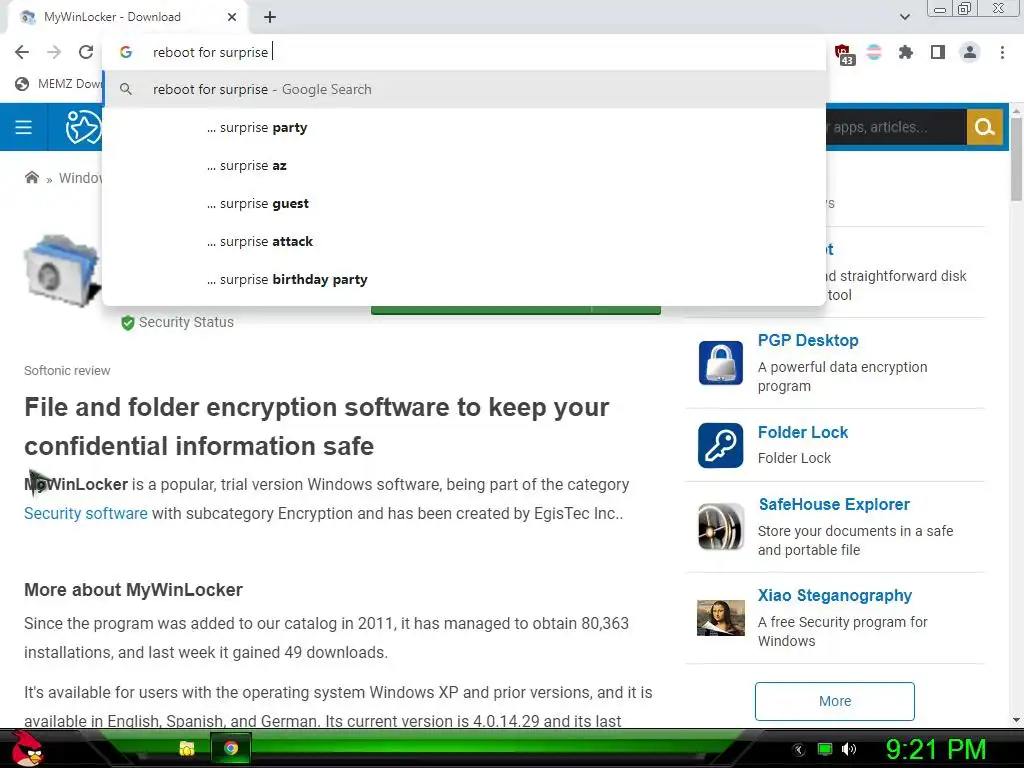
Task: Open the Chrome three-dot menu
Action: point(1002,52)
